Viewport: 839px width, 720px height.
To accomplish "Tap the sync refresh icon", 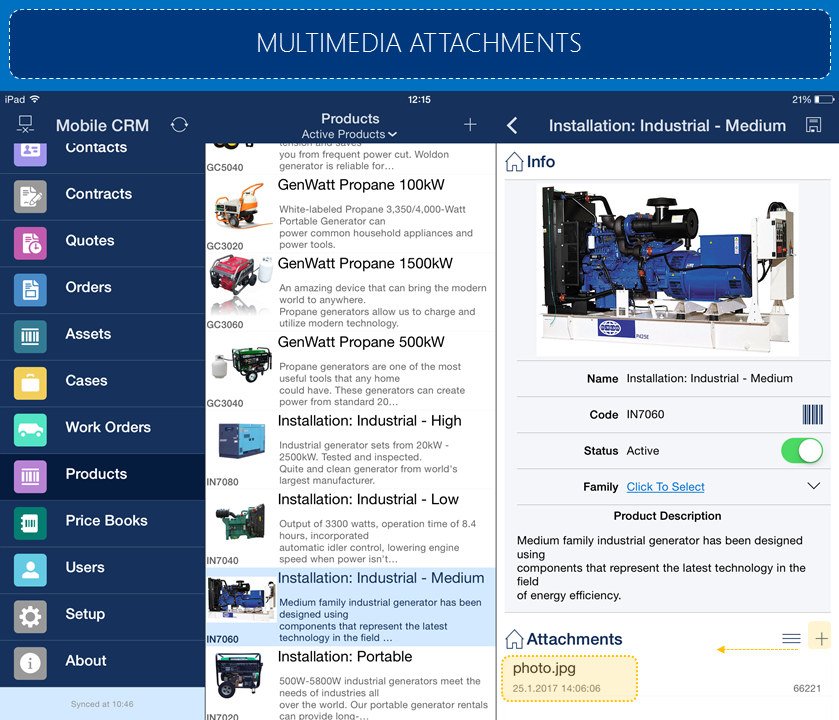I will [179, 125].
